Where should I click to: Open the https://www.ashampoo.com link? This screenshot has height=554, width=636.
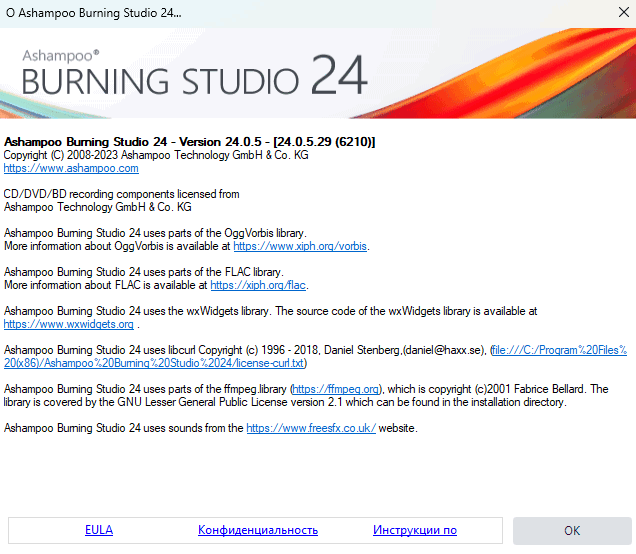click(x=71, y=168)
